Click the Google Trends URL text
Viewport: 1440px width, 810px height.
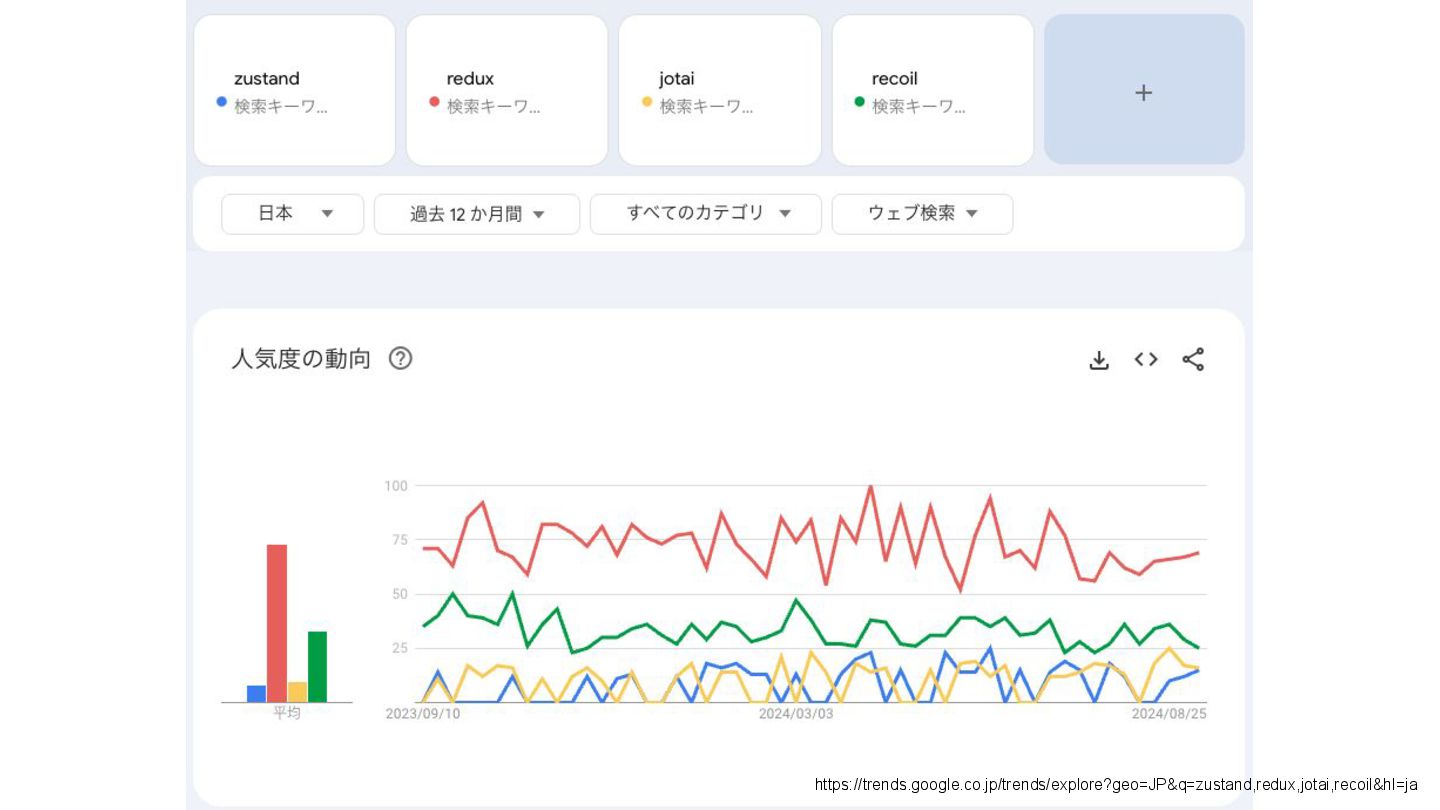pos(1116,785)
